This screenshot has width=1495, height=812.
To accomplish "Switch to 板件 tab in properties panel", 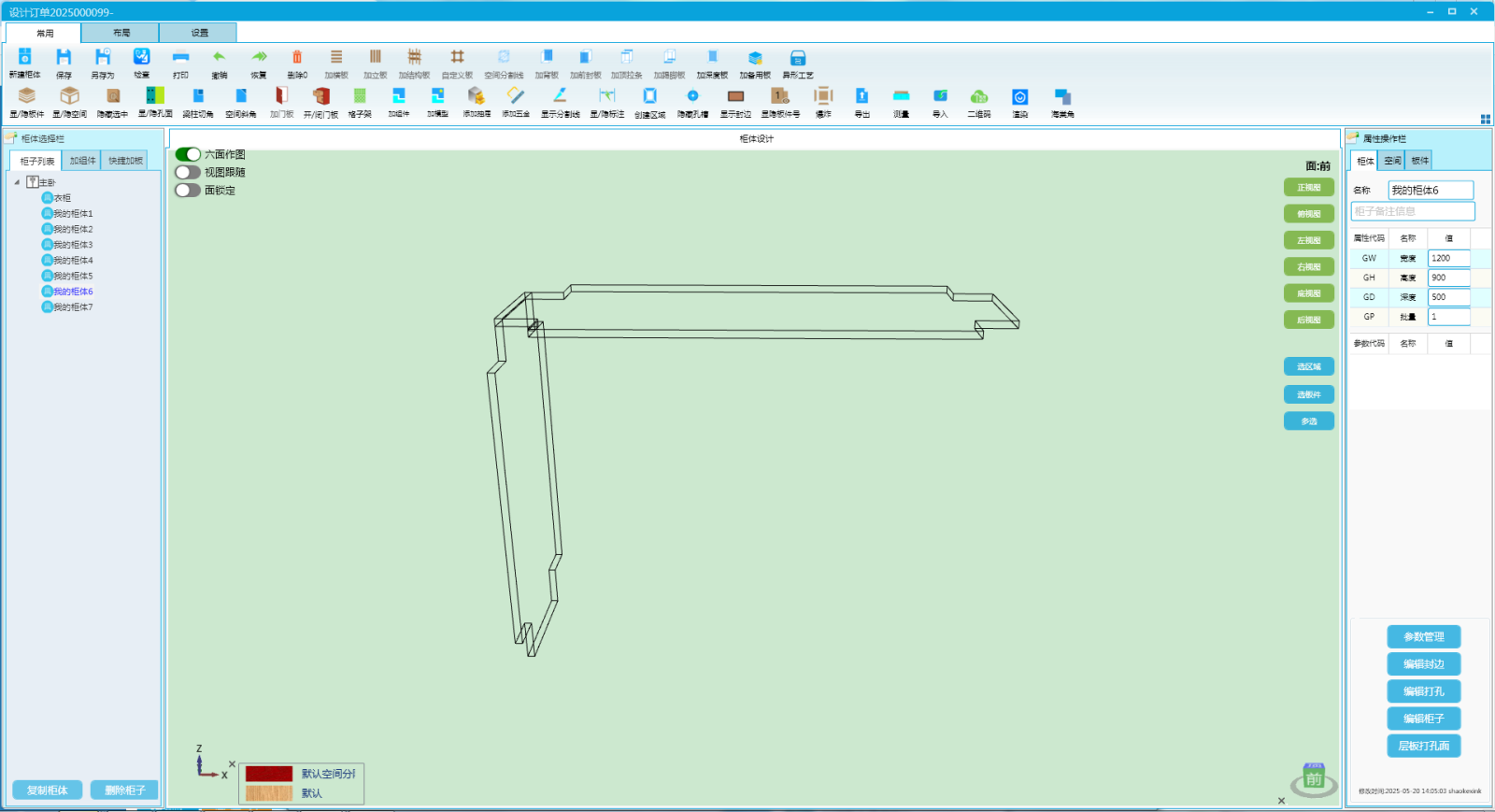I will 1419,161.
